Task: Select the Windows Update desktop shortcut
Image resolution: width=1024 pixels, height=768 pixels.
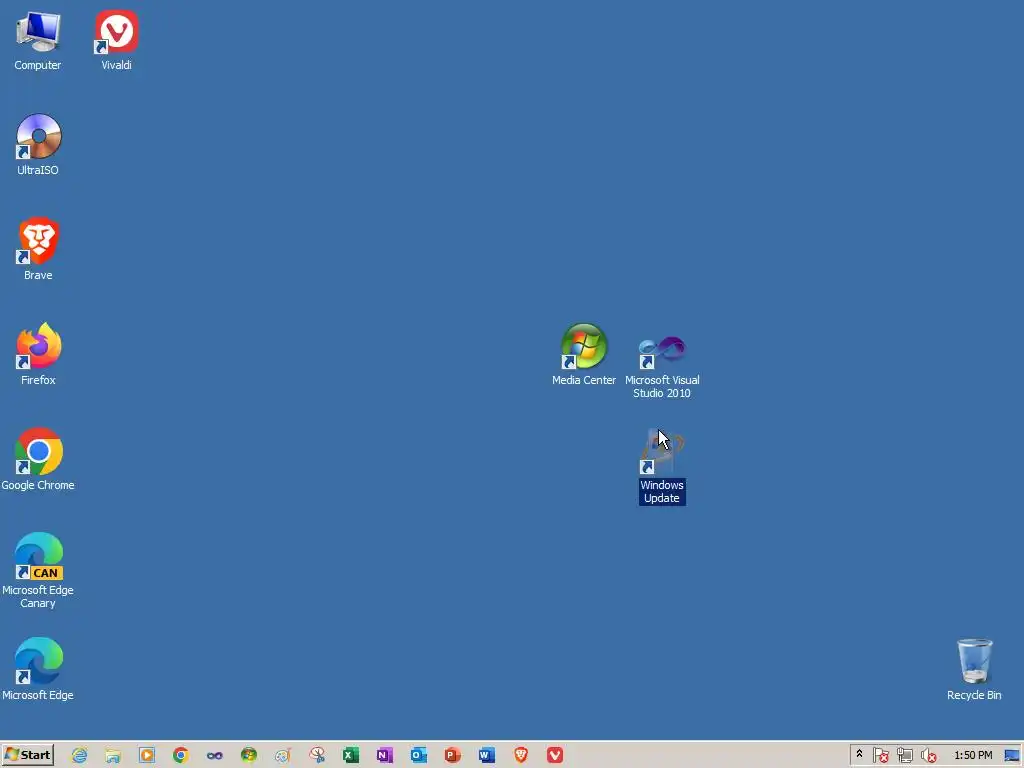Action: pos(662,466)
